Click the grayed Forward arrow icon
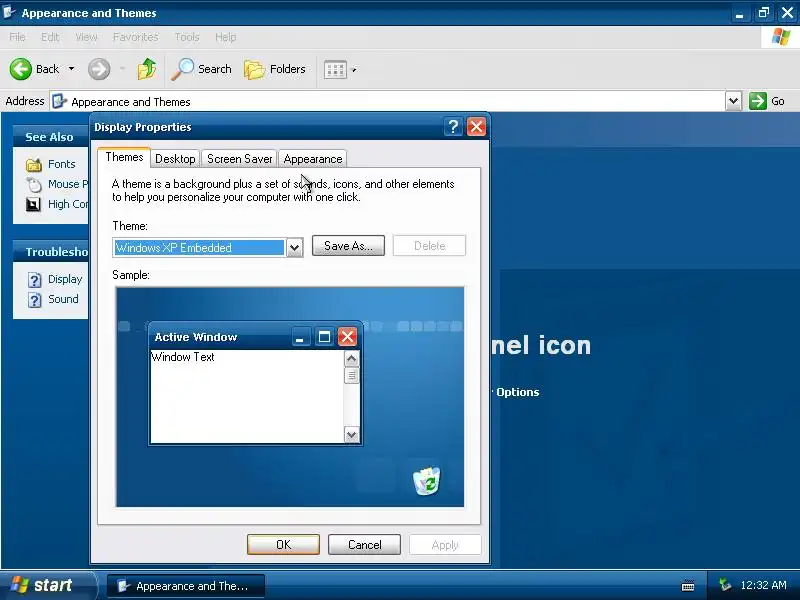 [x=99, y=69]
